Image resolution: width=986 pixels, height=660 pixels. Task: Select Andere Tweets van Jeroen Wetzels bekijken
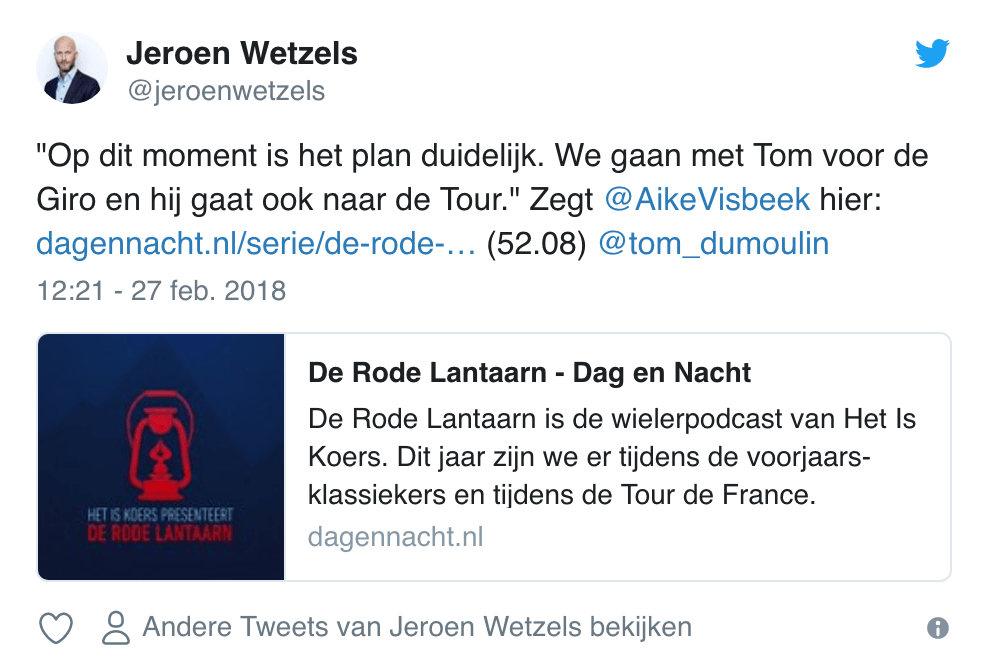[x=417, y=628]
